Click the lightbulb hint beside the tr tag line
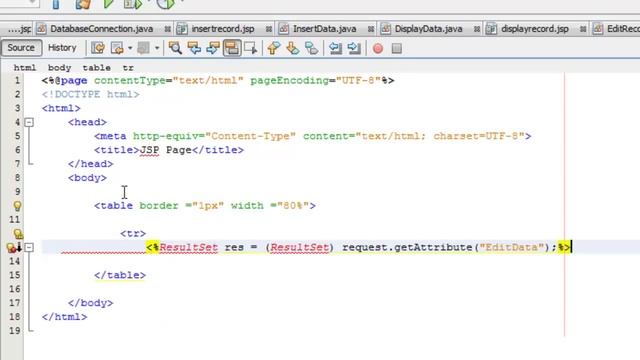Screen dimensions: 640x360 pos(18,234)
